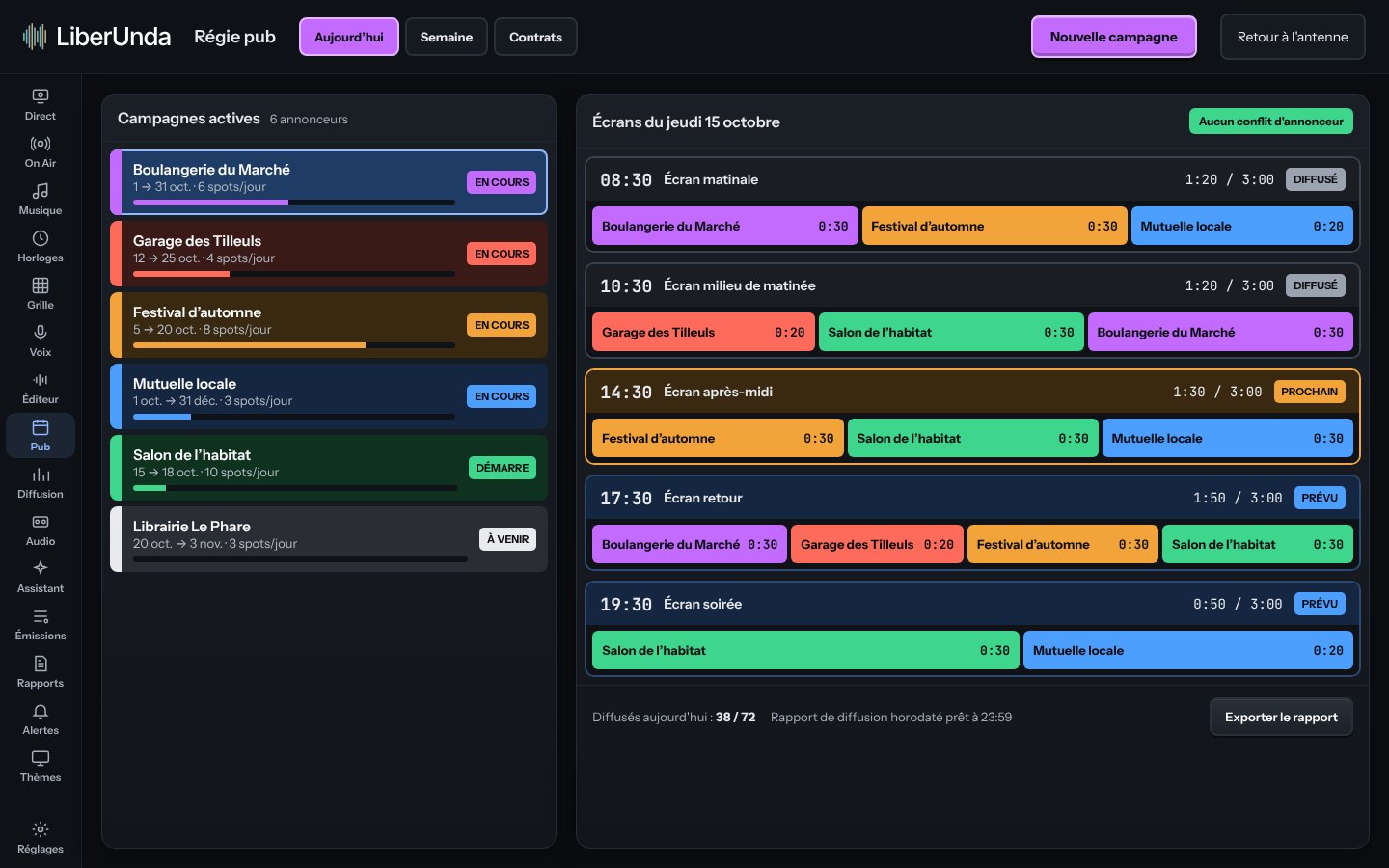This screenshot has width=1389, height=868.
Task: Click the À VENIR status badge
Action: pyautogui.click(x=507, y=539)
